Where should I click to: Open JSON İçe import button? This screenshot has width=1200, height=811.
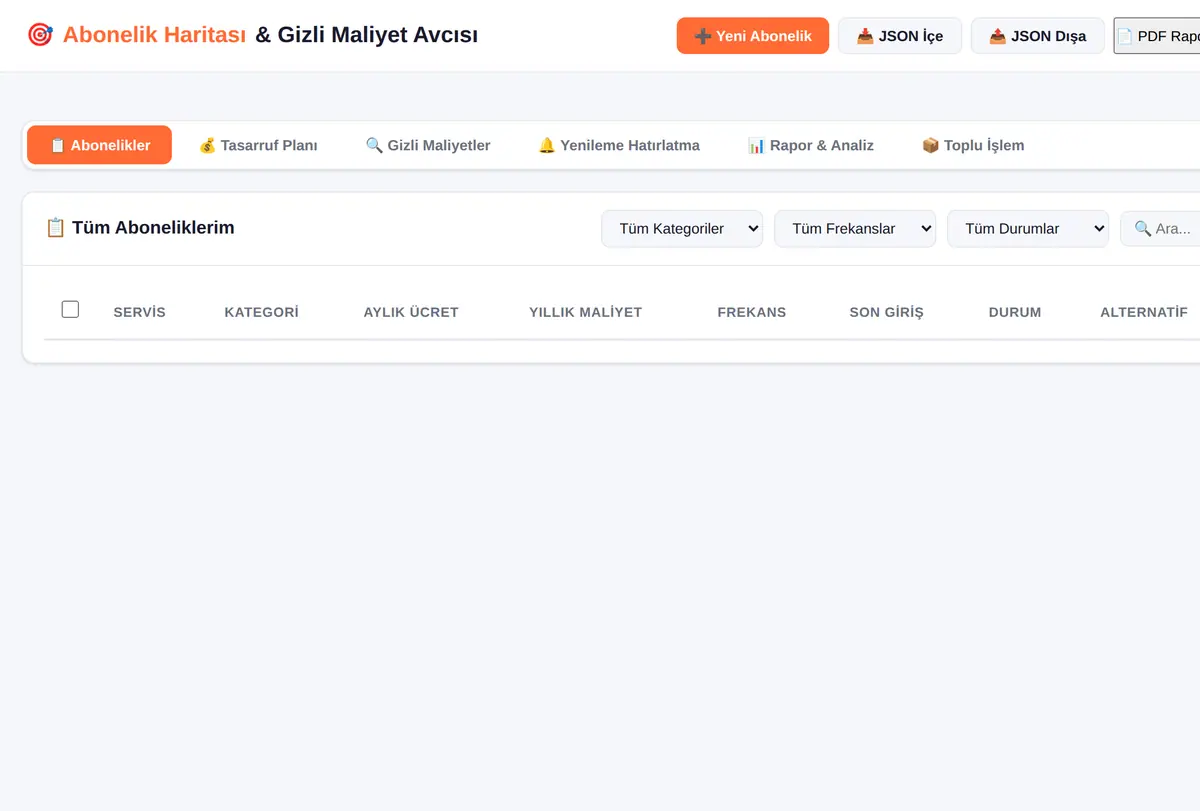900,36
